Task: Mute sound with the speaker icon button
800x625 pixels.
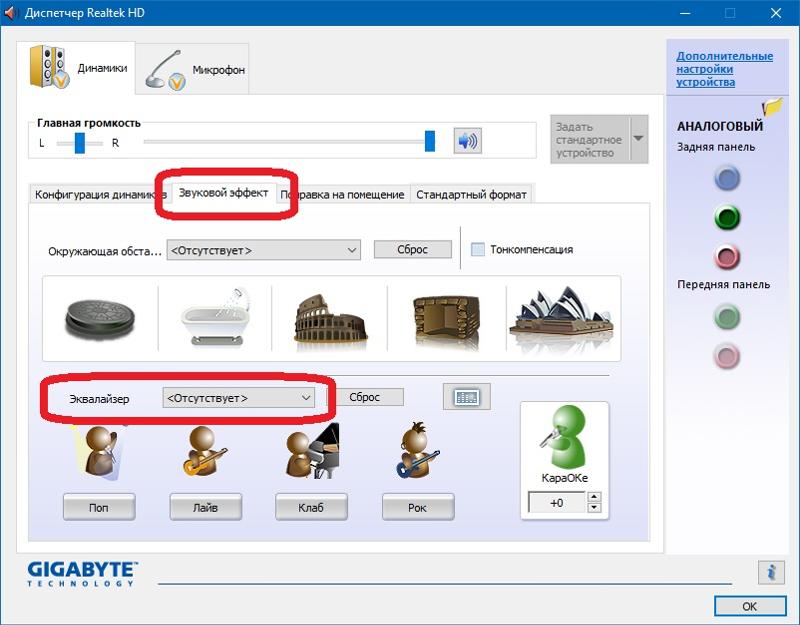Action: click(468, 141)
